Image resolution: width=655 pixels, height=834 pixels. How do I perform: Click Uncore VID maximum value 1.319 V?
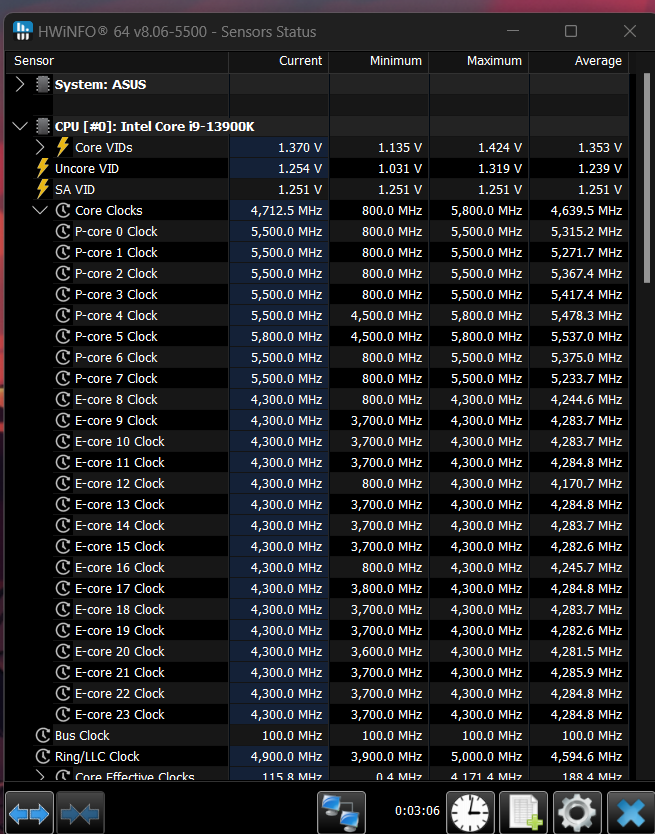click(500, 169)
